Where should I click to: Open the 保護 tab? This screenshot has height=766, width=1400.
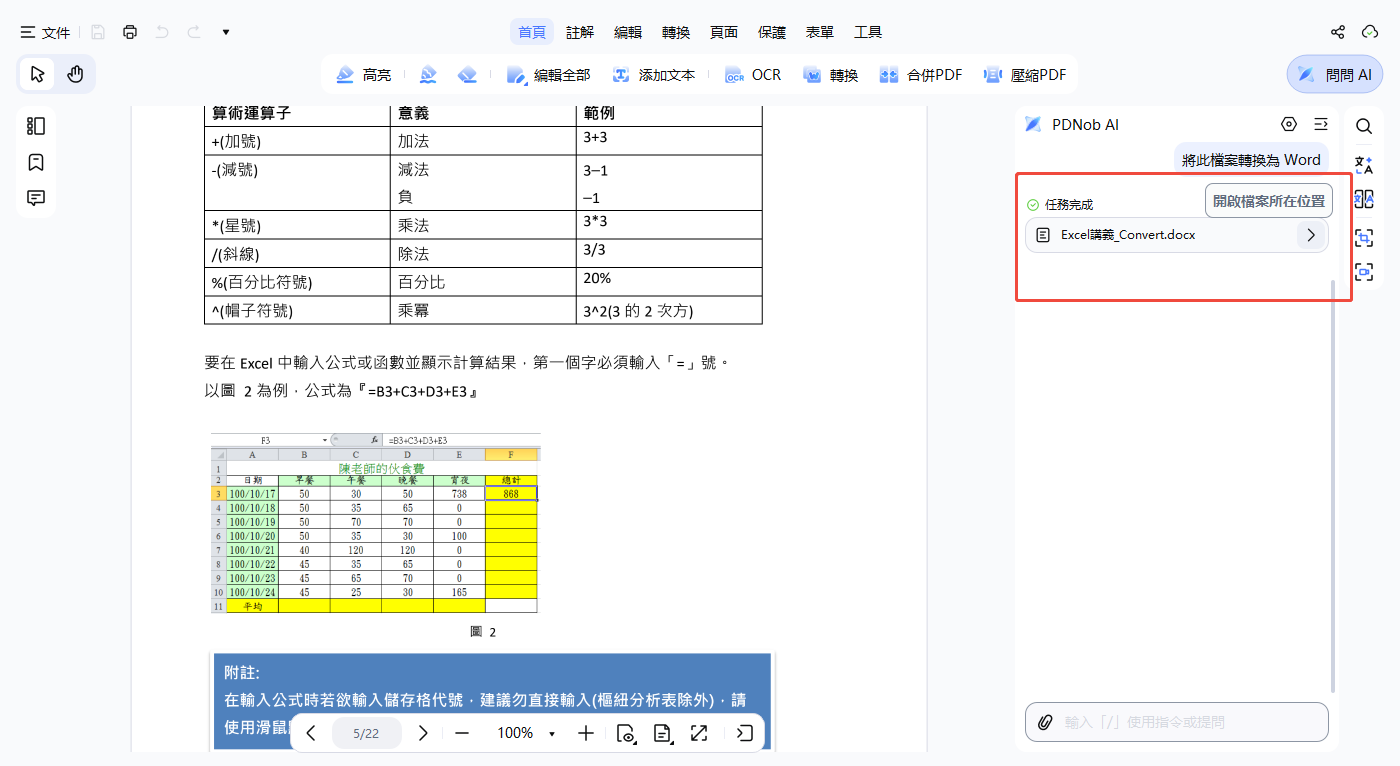[x=772, y=32]
